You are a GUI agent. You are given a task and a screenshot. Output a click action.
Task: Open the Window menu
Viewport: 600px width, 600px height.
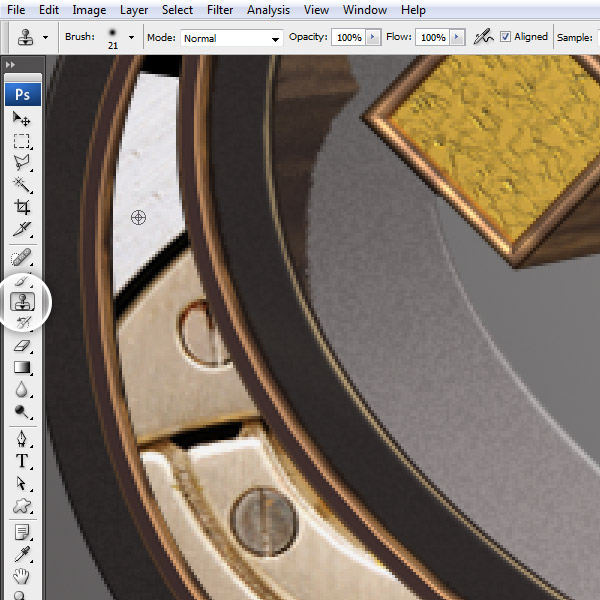[x=365, y=10]
